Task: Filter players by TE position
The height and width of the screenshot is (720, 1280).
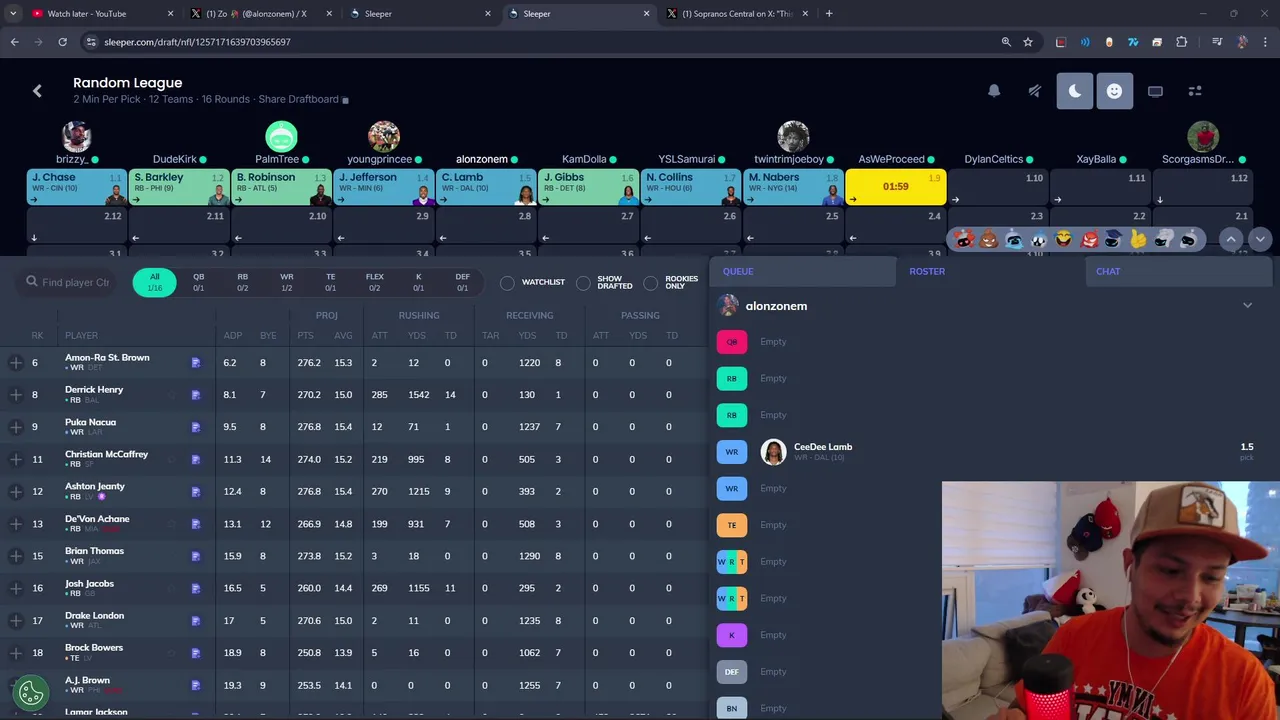Action: pyautogui.click(x=331, y=282)
